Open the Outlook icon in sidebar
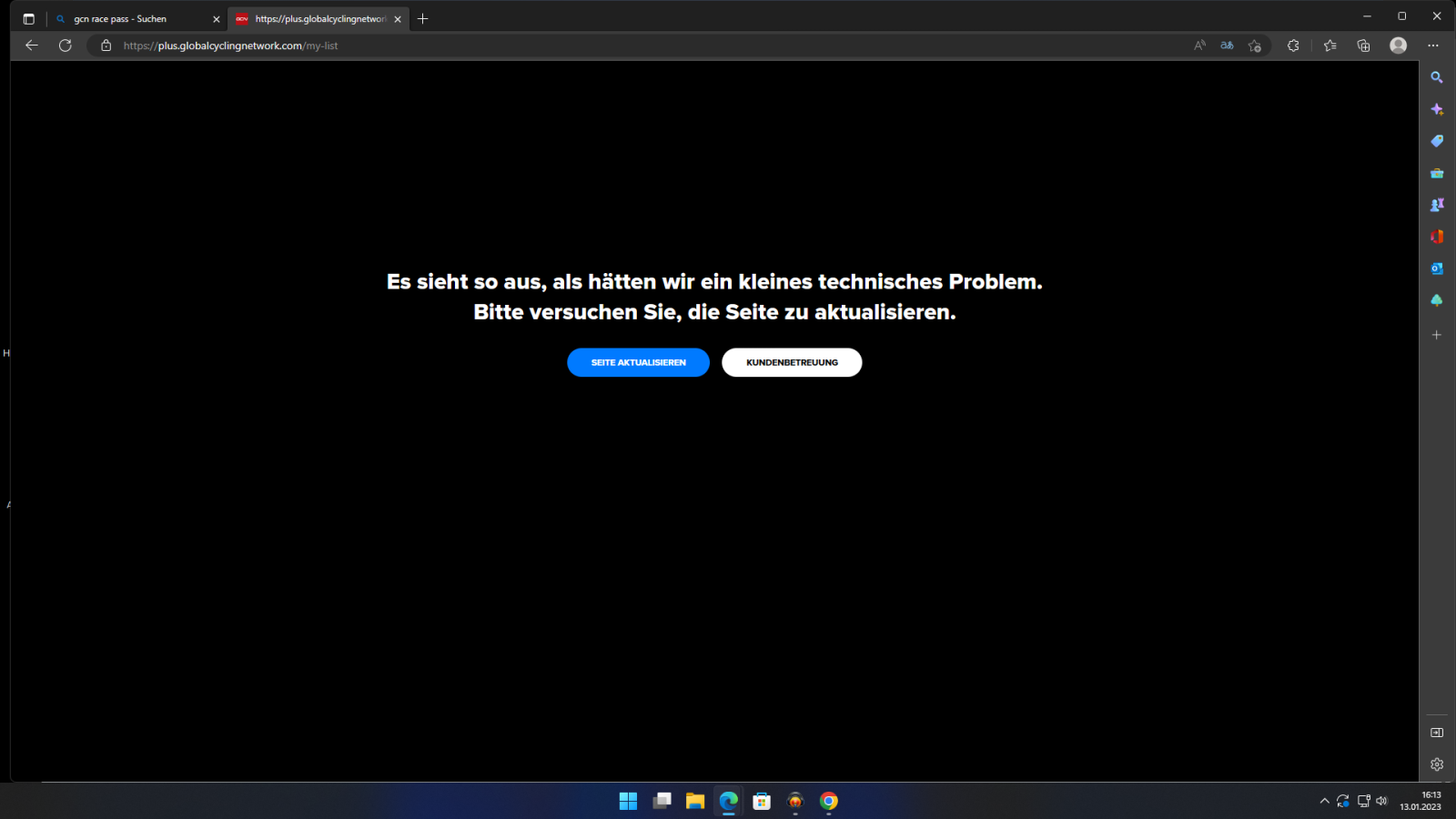The height and width of the screenshot is (819, 1456). click(1437, 268)
